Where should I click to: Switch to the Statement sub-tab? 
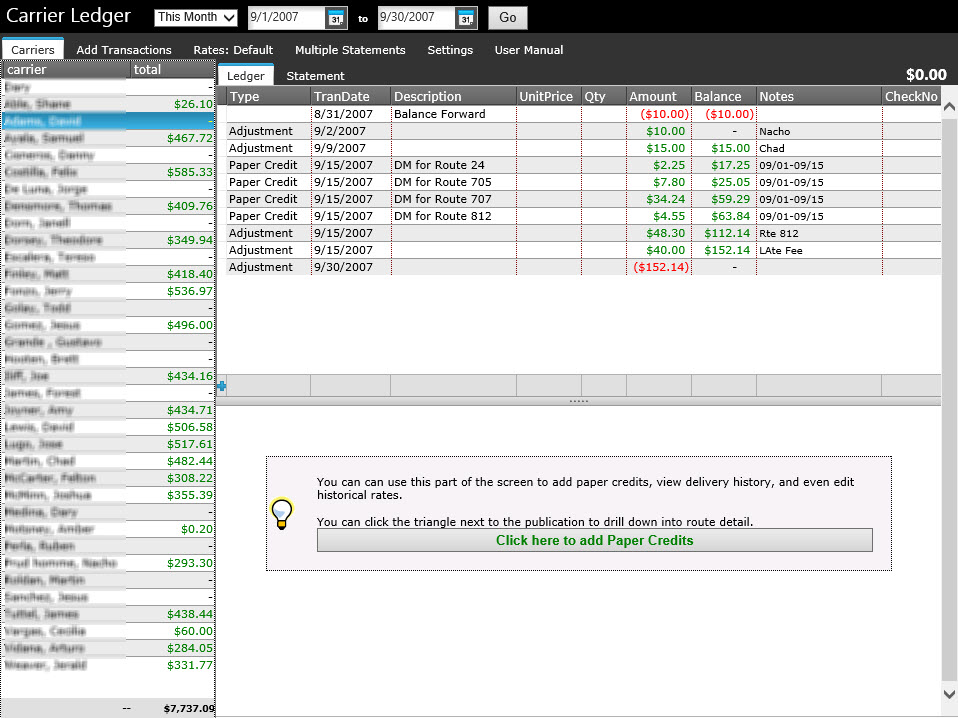315,76
